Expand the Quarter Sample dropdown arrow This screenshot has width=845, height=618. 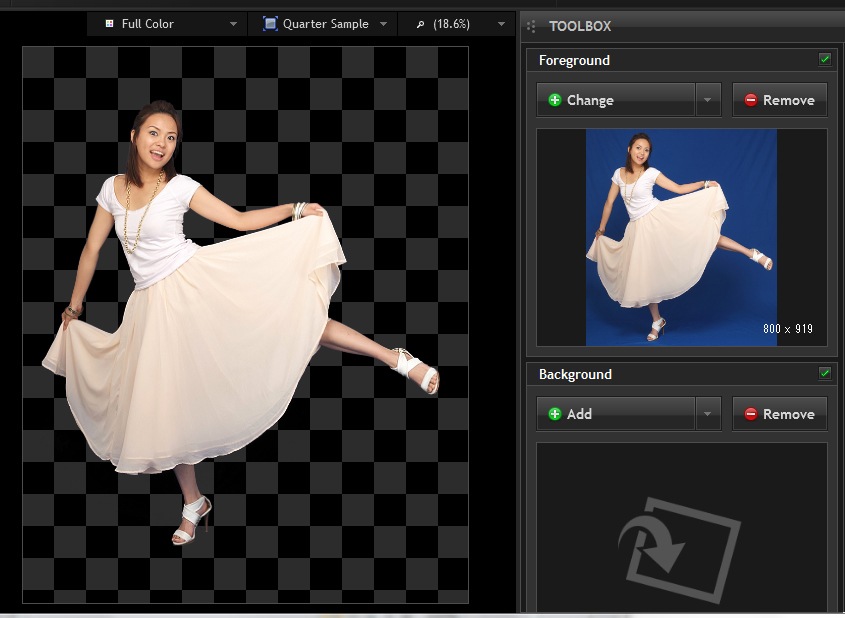384,24
